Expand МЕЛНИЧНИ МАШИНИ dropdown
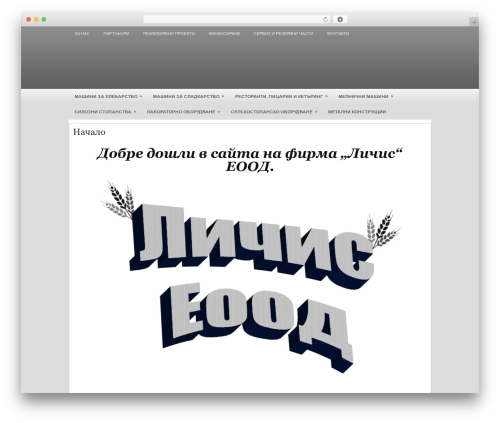This screenshot has height=423, width=500. [366, 96]
